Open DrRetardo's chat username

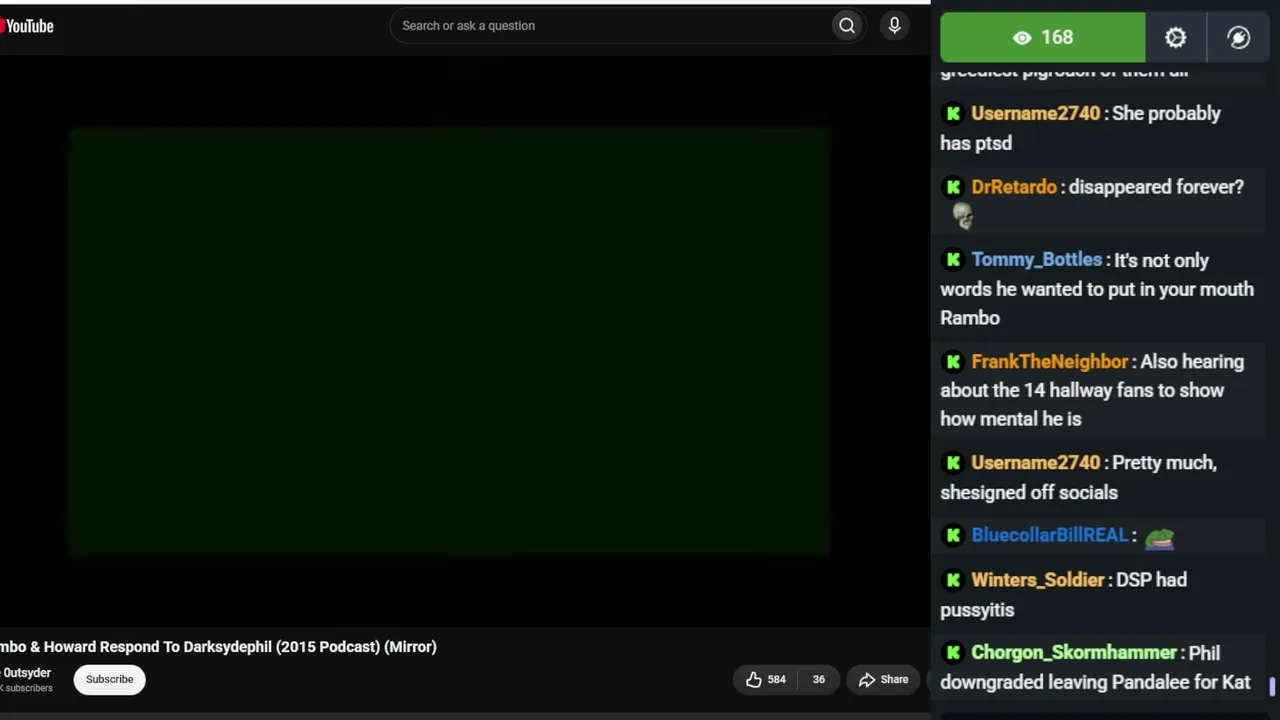[x=1013, y=187]
